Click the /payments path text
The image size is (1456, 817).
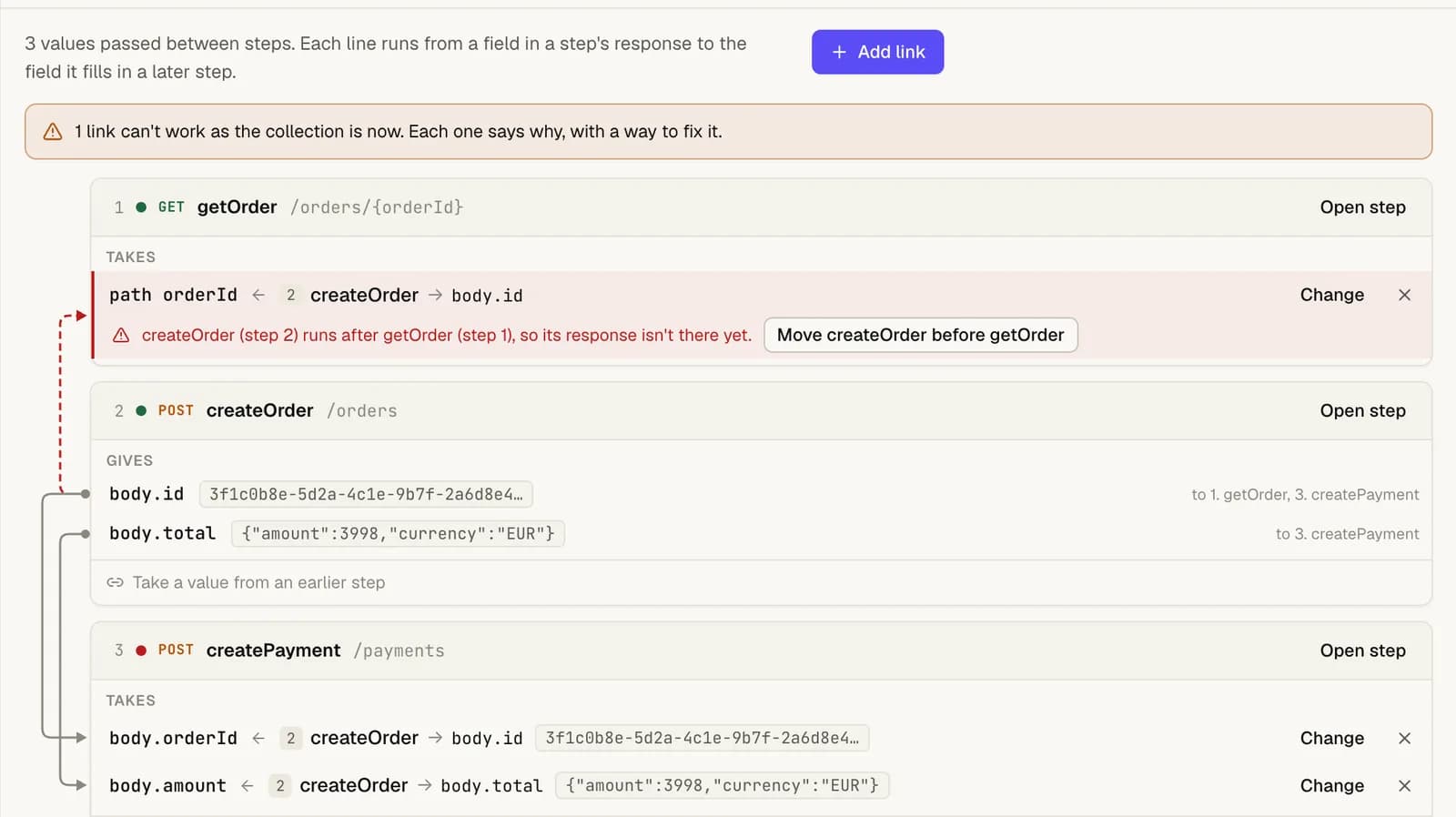(399, 651)
